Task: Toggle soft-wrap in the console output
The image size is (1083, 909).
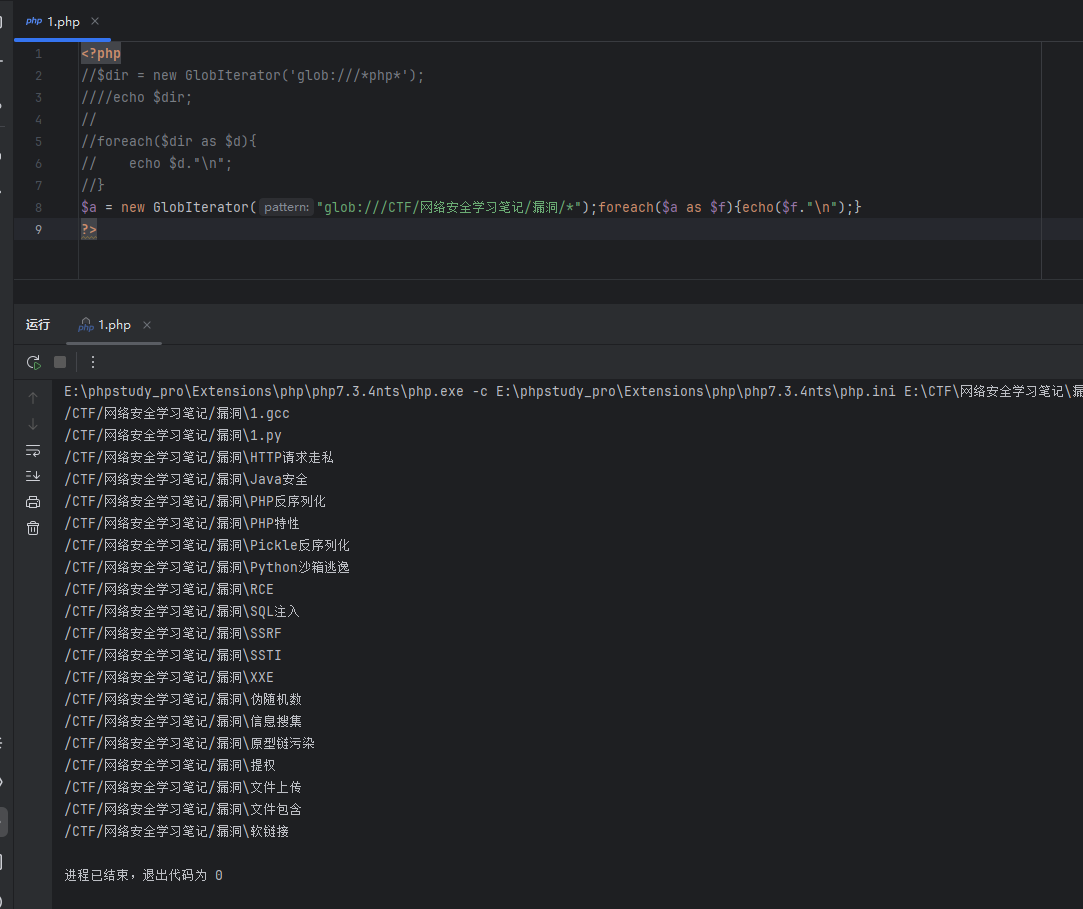Action: (x=33, y=450)
